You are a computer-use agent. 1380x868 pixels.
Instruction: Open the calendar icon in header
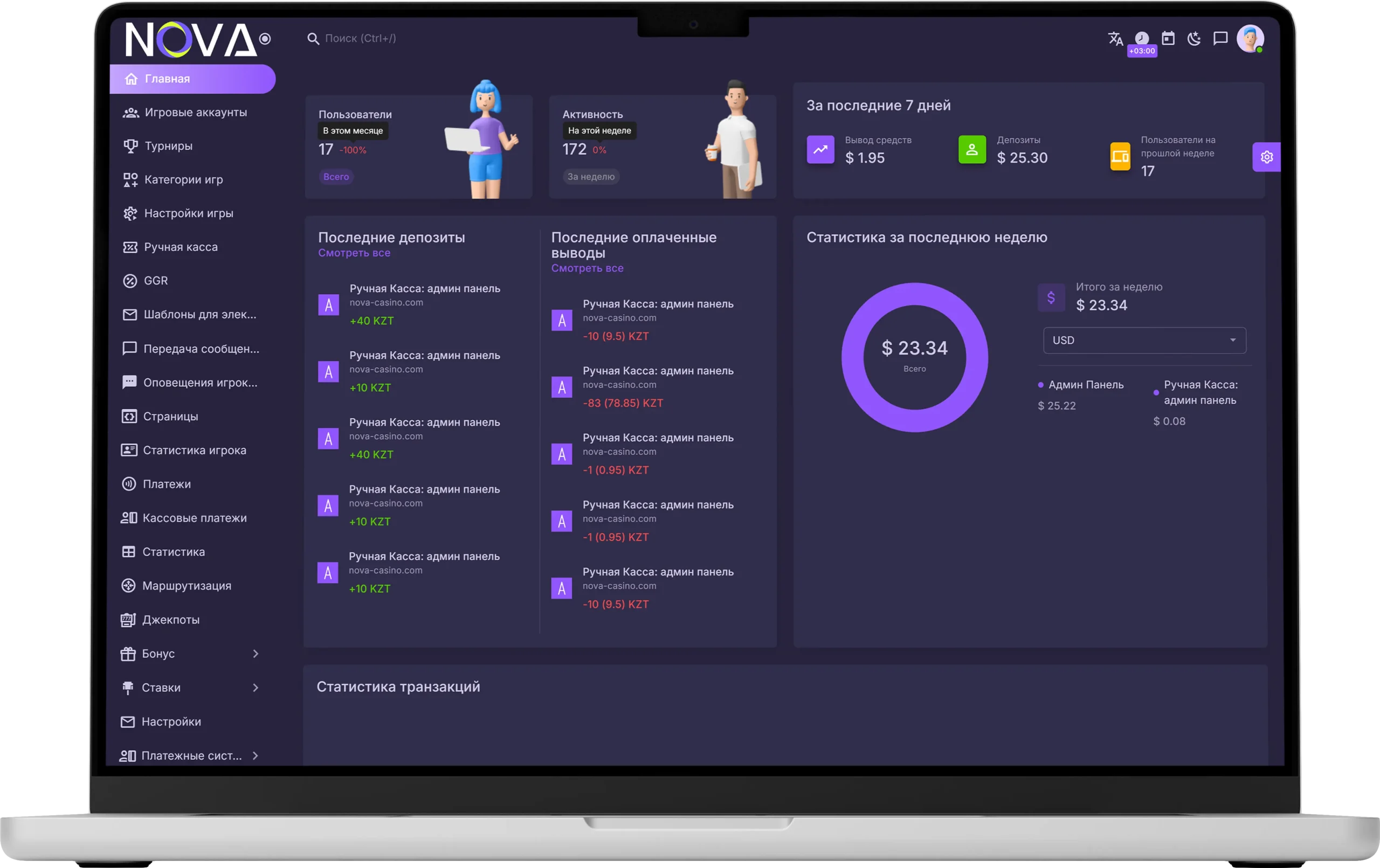(1168, 38)
